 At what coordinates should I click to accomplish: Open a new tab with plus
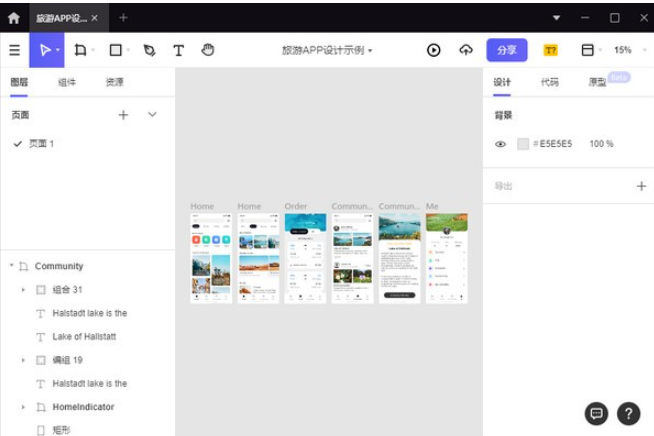pyautogui.click(x=123, y=18)
